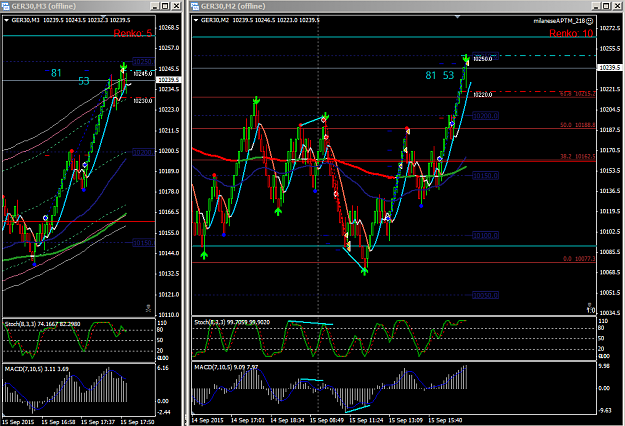Viewport: 625px width, 426px height.
Task: Click the small icon above 1:0 in M2 chart
Action: click(x=590, y=305)
